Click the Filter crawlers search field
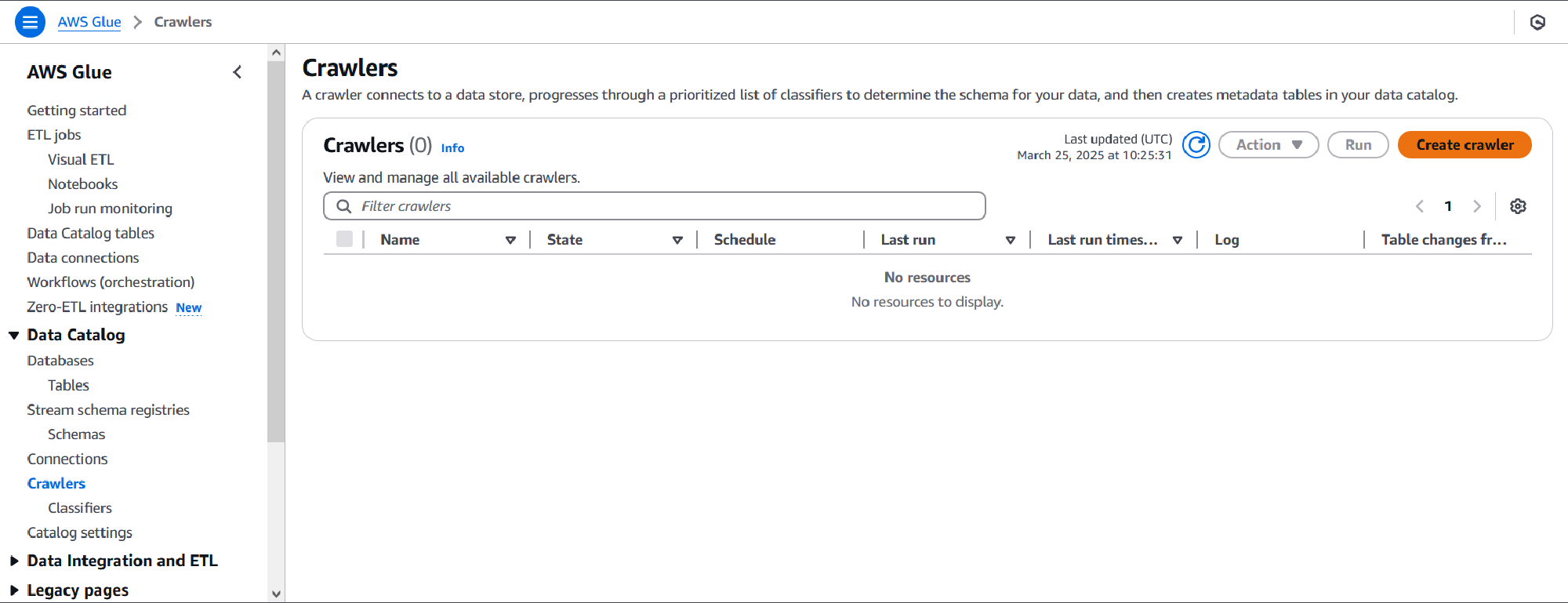Image resolution: width=1568 pixels, height=603 pixels. [x=654, y=206]
